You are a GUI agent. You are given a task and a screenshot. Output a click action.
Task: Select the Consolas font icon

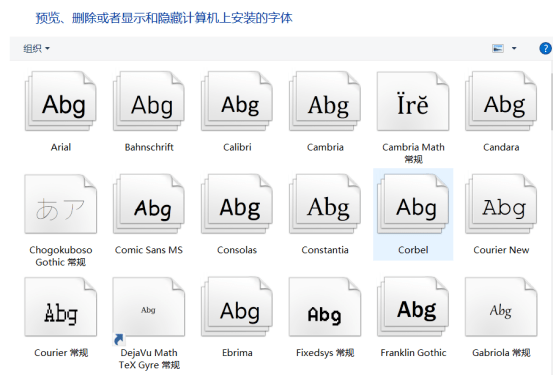coord(237,204)
